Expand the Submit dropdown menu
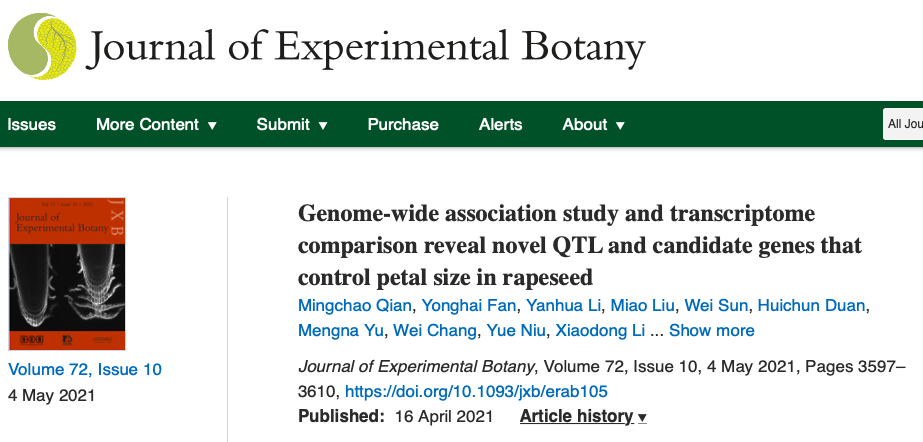 pos(292,125)
